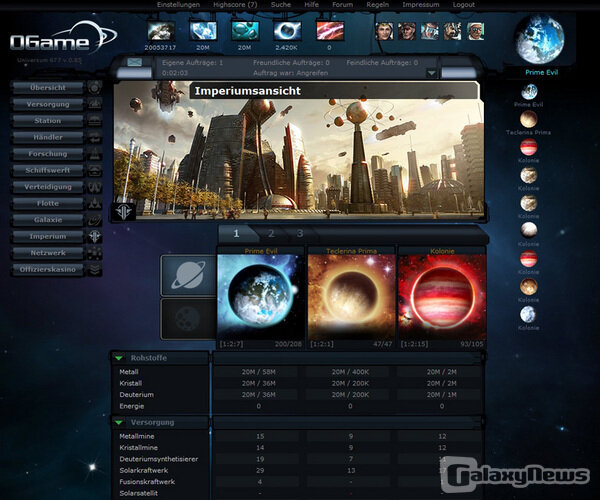The height and width of the screenshot is (500, 600).
Task: Select the second officer portrait
Action: click(407, 31)
